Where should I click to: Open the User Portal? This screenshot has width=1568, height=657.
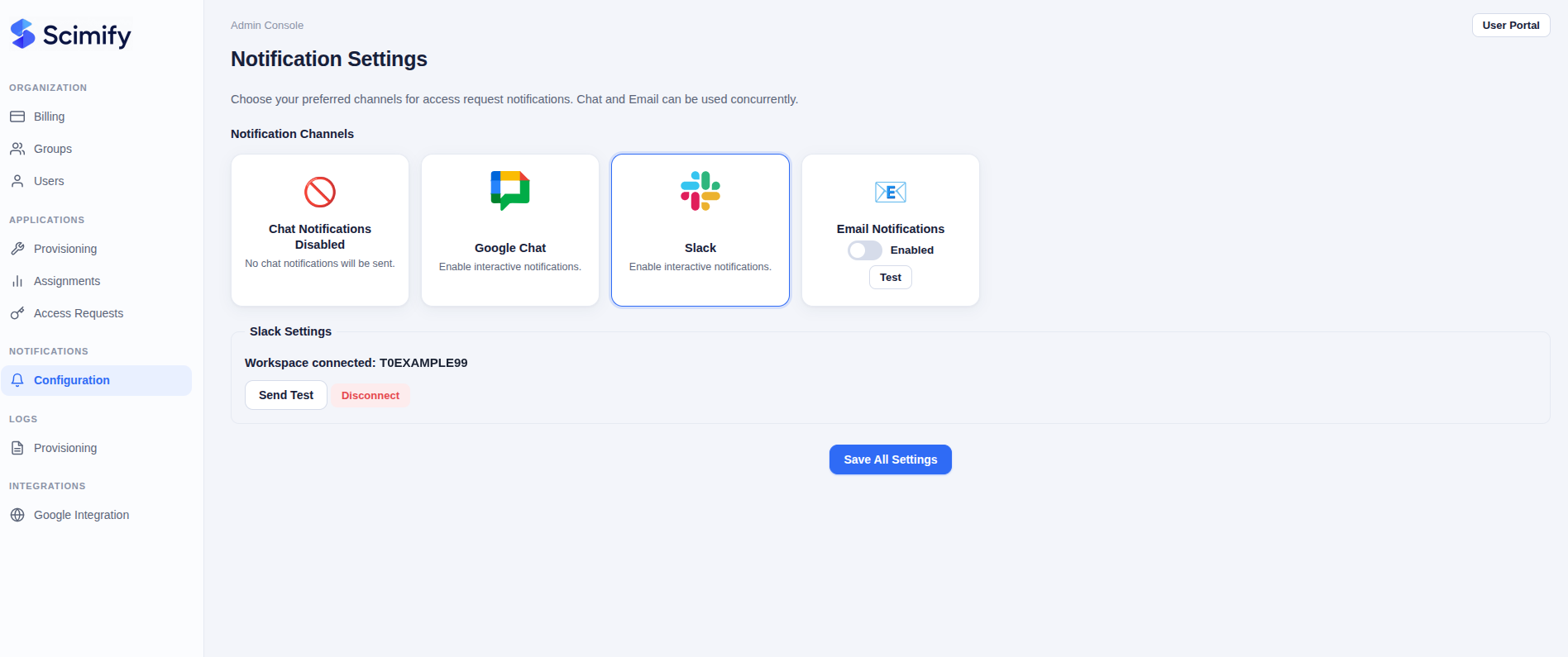[x=1511, y=26]
